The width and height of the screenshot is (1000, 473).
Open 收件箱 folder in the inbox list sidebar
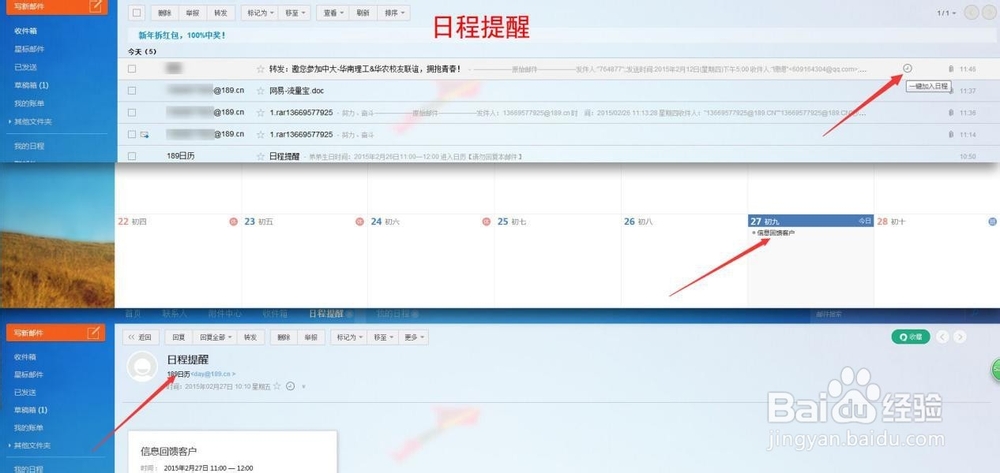[26, 31]
